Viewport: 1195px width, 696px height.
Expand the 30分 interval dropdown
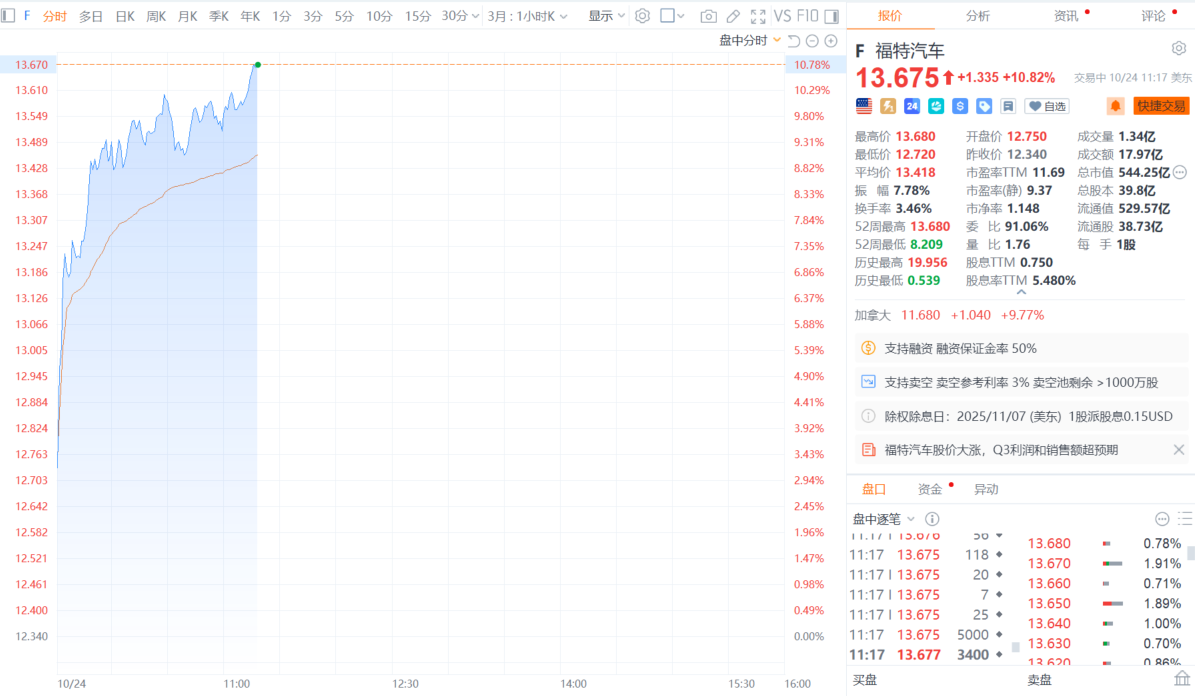pos(460,16)
